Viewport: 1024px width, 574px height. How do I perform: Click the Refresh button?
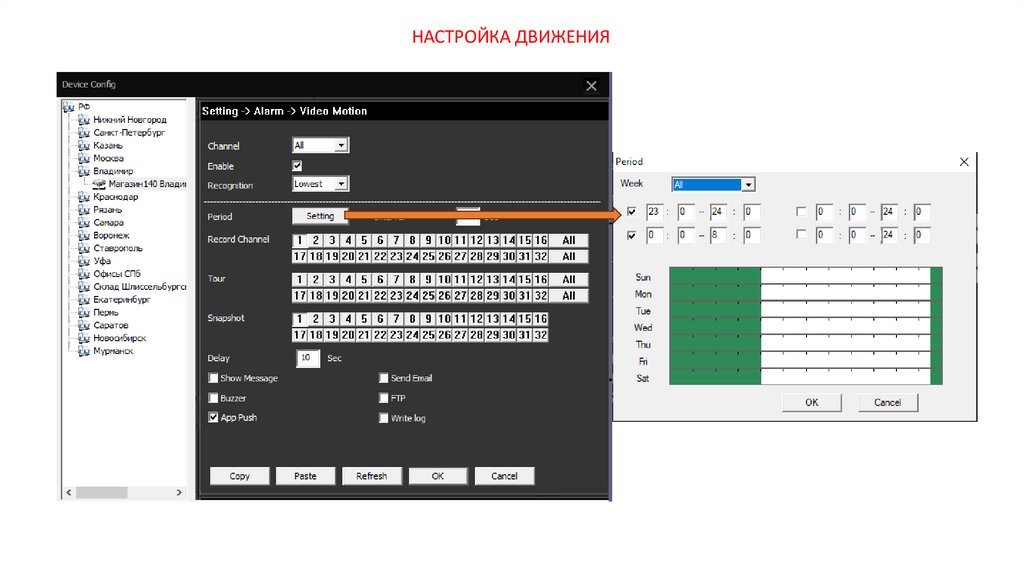point(372,476)
